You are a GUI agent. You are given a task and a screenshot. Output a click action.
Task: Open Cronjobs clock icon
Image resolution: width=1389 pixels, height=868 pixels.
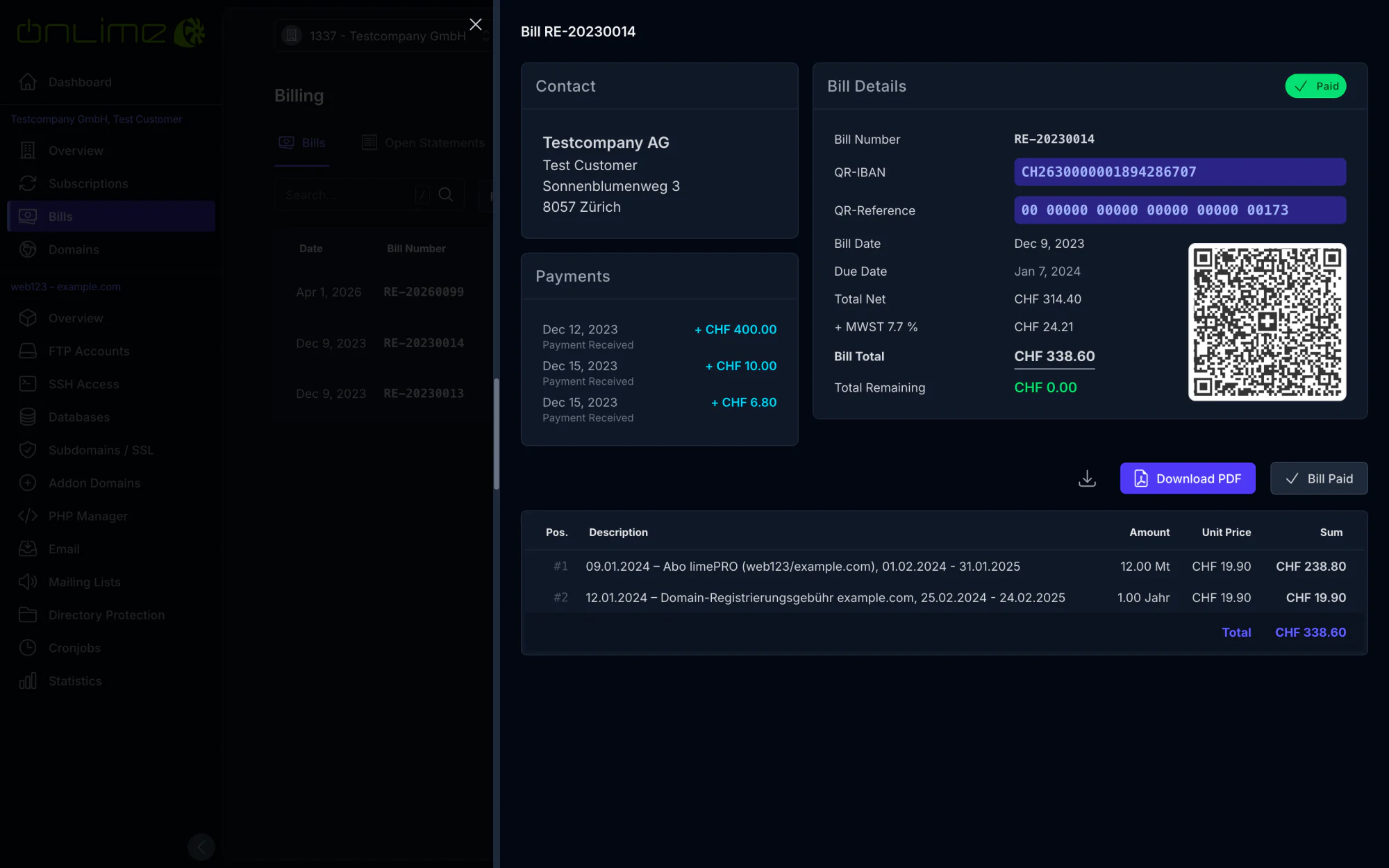click(28, 648)
